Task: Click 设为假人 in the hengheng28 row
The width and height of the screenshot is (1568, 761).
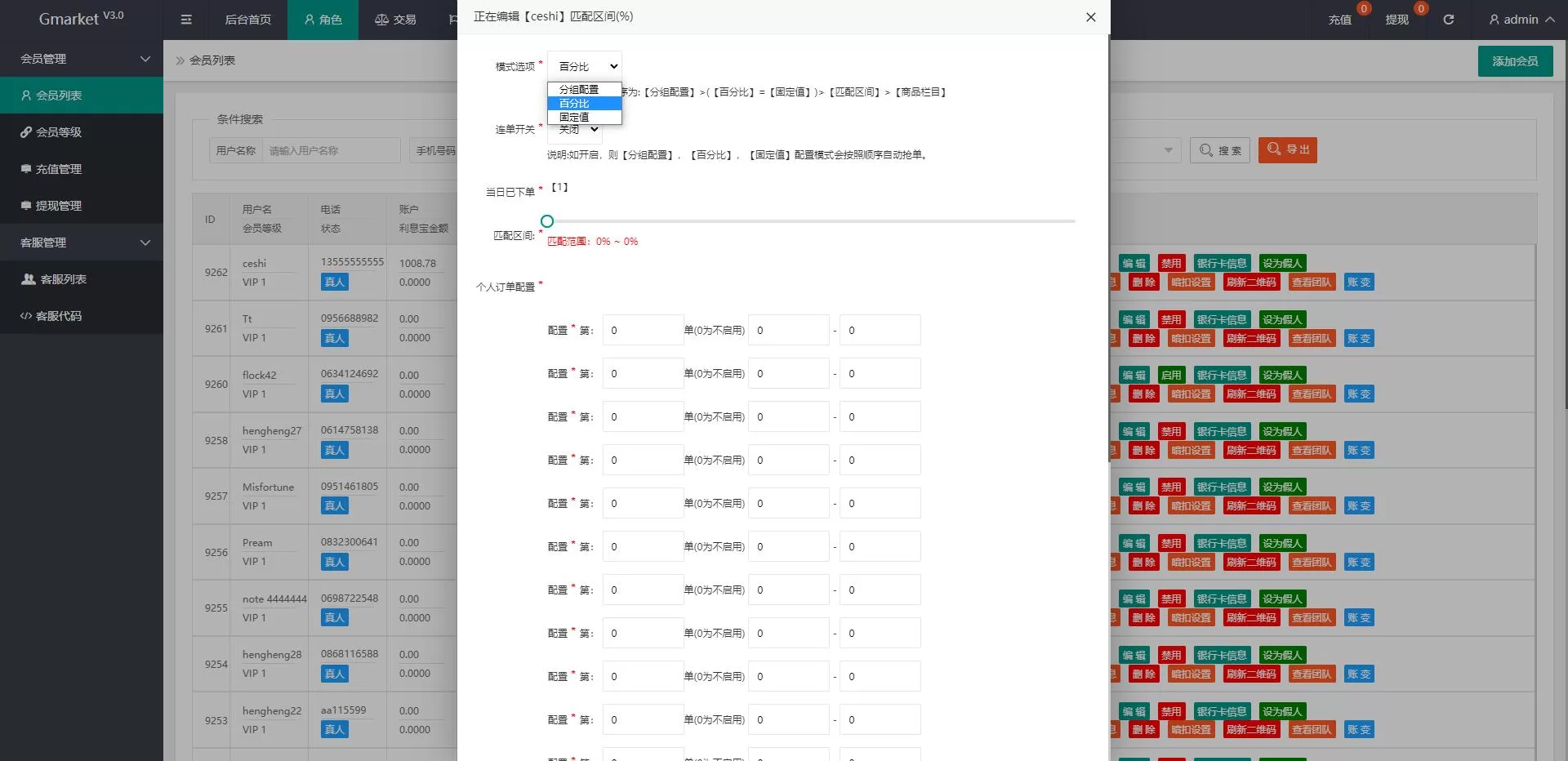Action: pyautogui.click(x=1282, y=655)
